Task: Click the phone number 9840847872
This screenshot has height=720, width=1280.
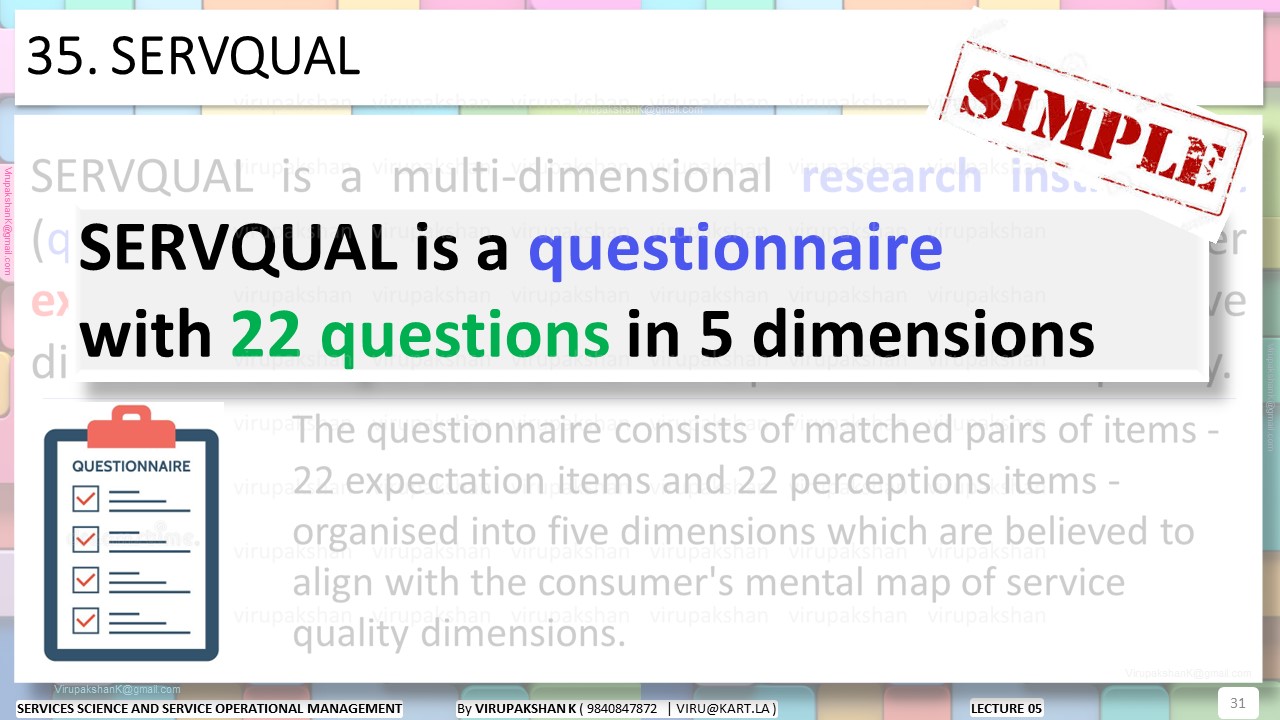Action: tap(622, 708)
